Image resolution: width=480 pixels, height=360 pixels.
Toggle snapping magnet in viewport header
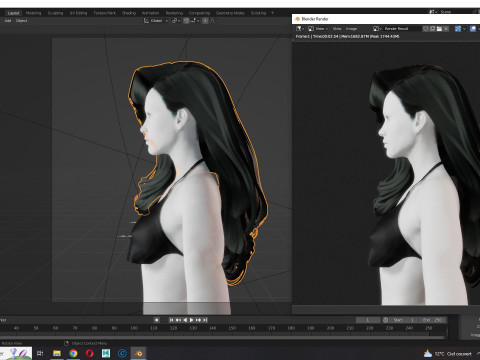point(186,21)
